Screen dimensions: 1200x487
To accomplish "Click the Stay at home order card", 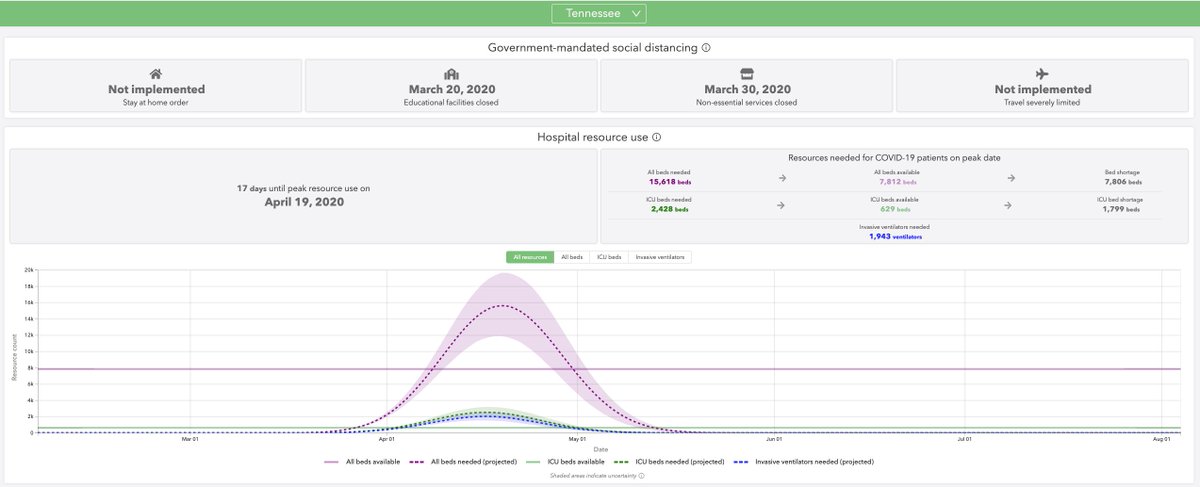I will (155, 85).
